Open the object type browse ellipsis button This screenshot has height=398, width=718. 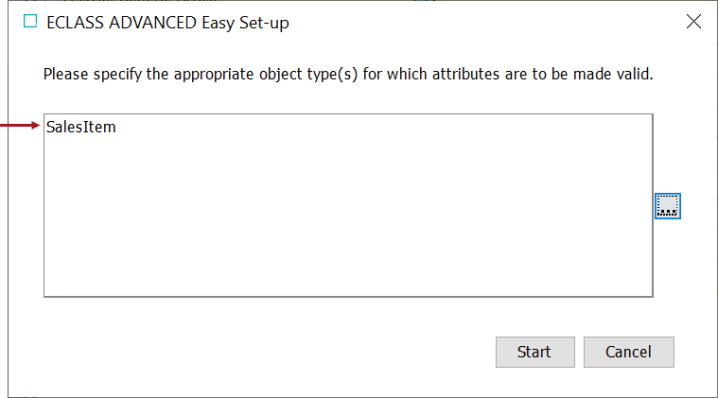(x=668, y=206)
